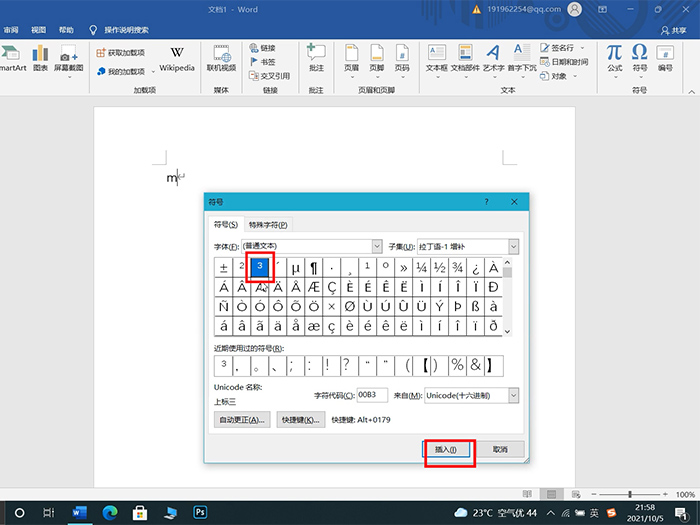
Task: Select the Æ symbol in the grid
Action: [313, 287]
